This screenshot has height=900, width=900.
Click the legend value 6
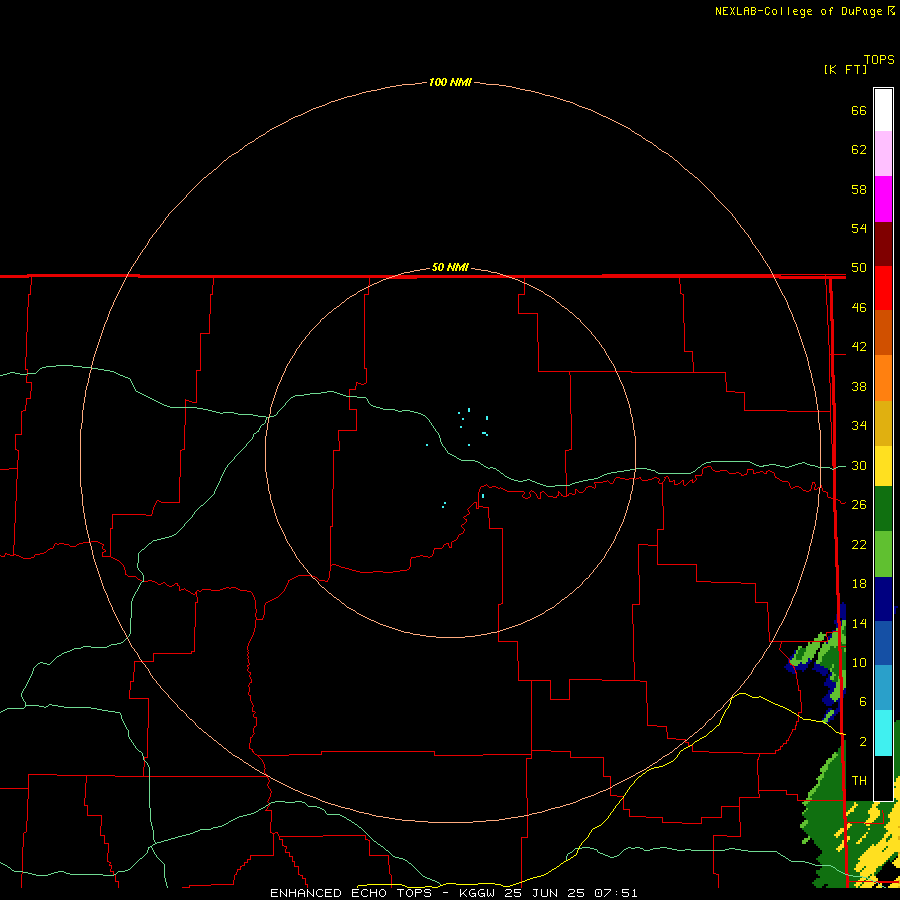tap(863, 702)
